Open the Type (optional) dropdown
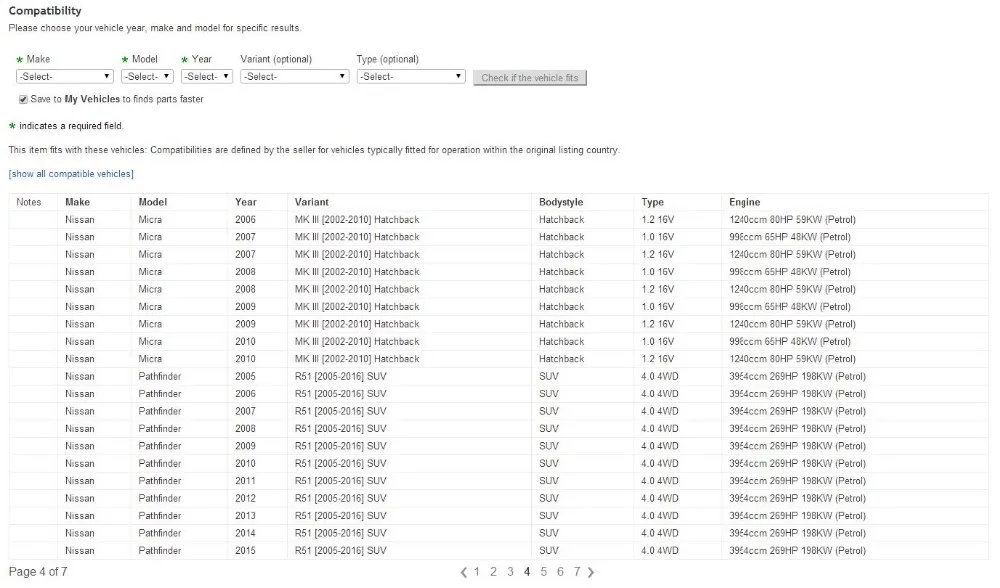 (x=411, y=77)
